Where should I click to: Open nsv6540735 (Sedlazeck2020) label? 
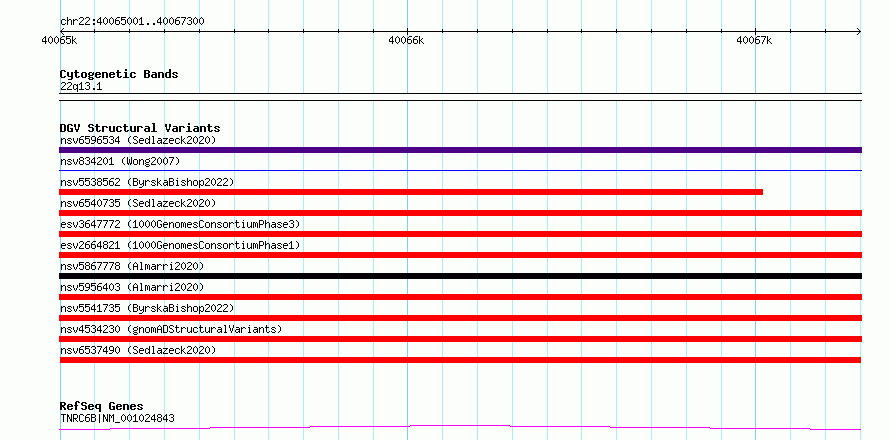click(x=138, y=203)
